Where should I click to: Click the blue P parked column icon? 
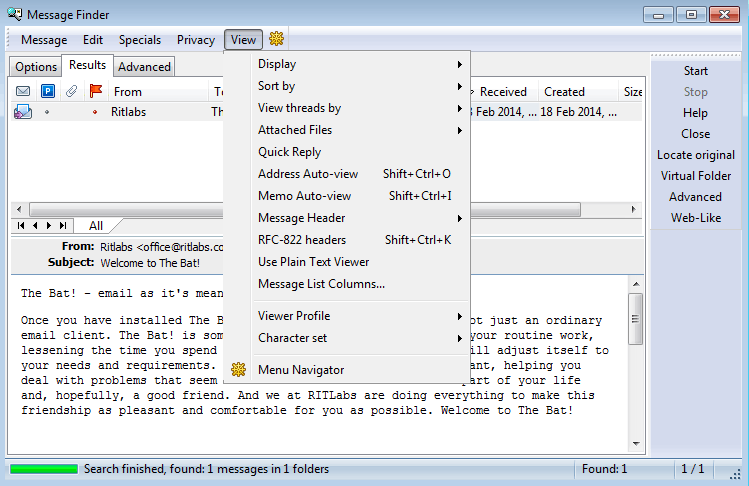48,91
